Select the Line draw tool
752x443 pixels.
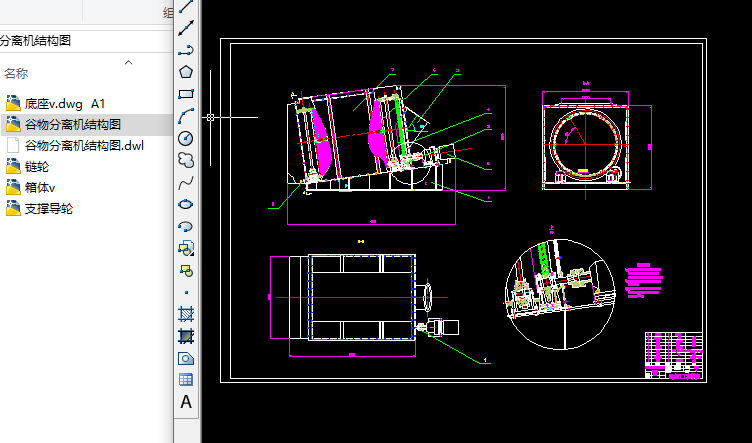tap(186, 6)
